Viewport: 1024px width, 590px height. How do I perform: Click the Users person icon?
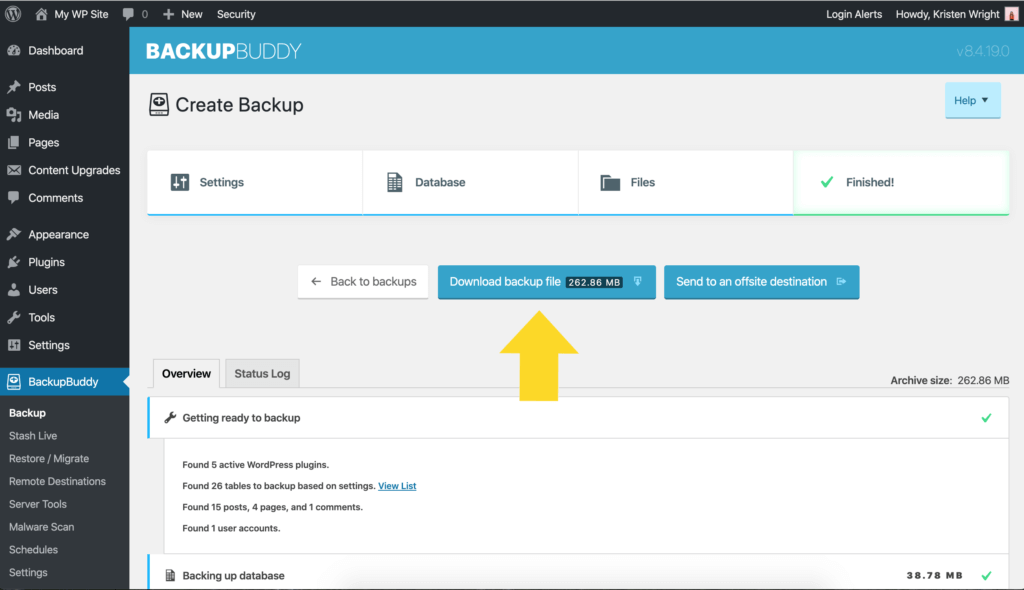pos(14,289)
